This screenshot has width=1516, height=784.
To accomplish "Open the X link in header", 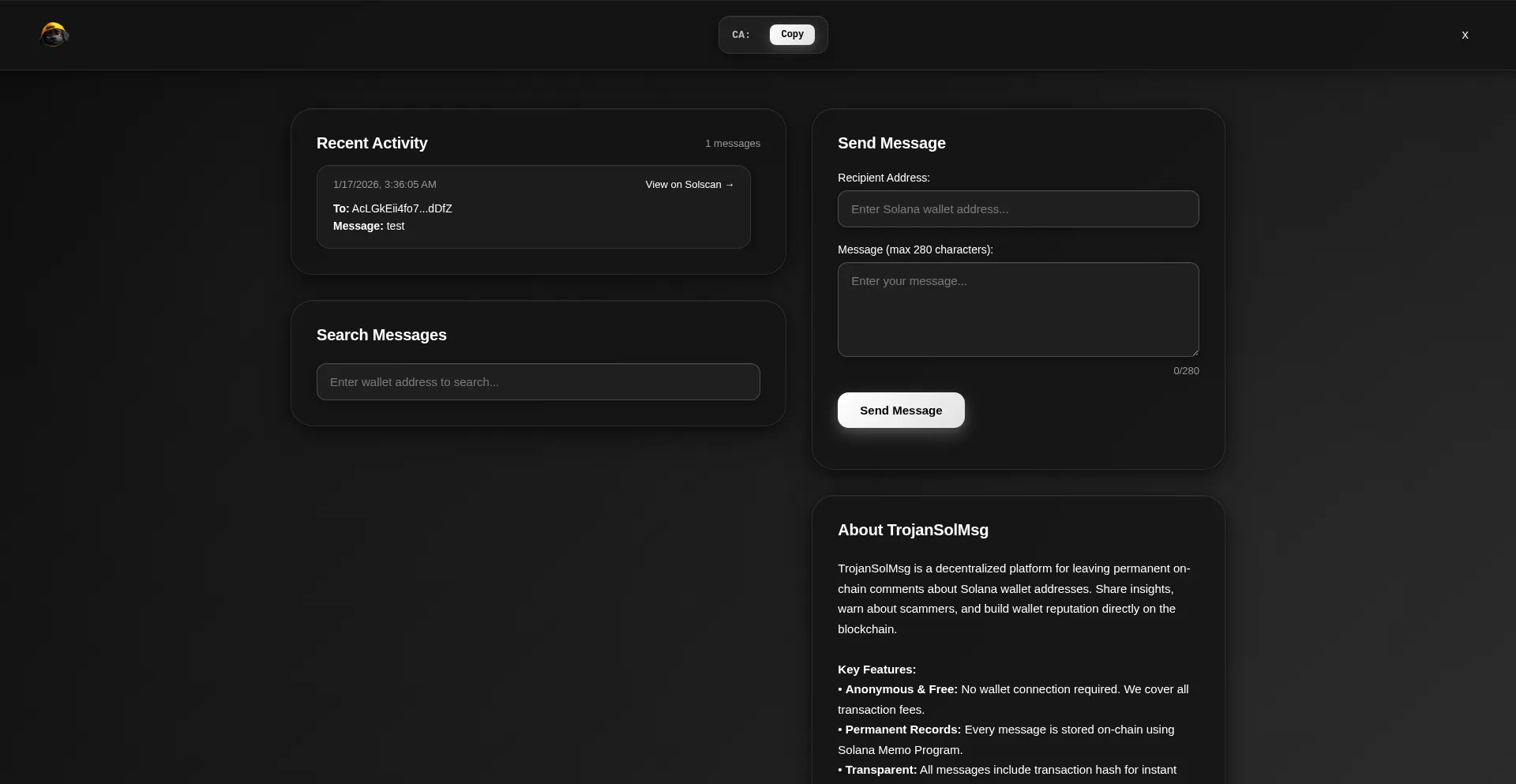I will click(1465, 35).
